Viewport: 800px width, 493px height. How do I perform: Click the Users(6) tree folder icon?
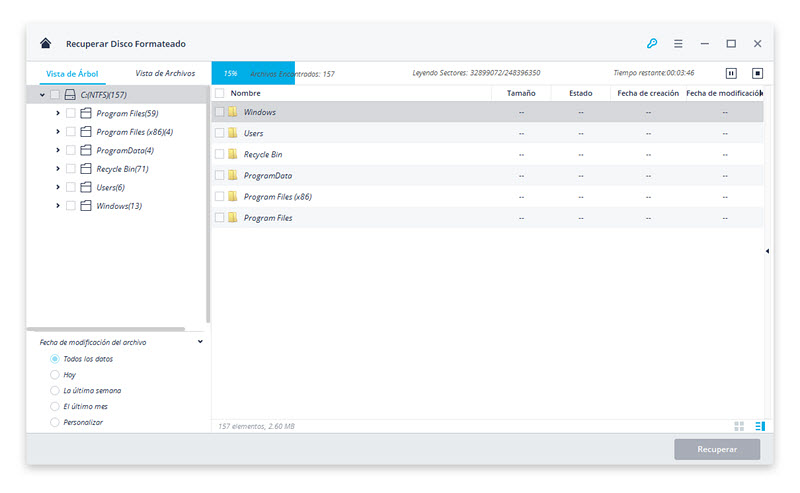coord(86,187)
